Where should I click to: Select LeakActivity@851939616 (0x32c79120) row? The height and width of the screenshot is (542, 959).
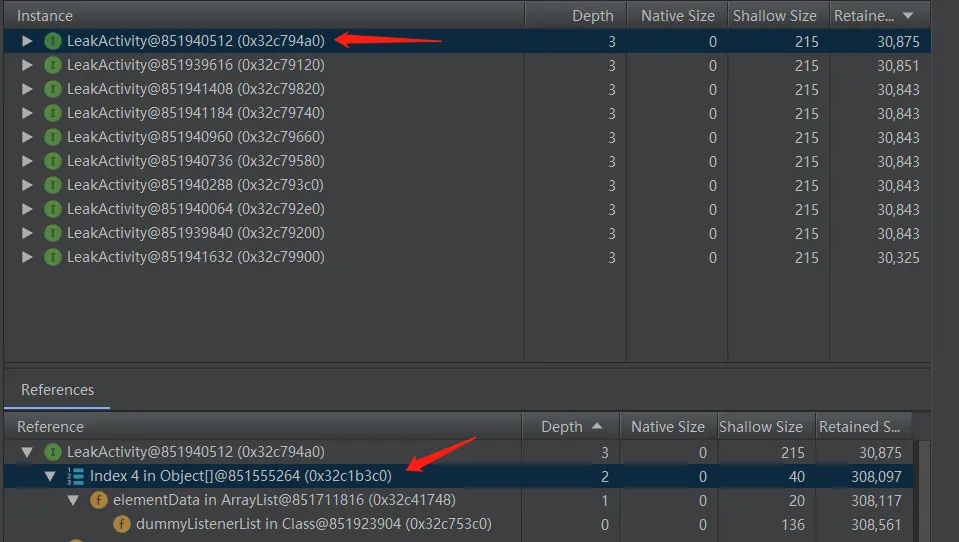point(467,65)
